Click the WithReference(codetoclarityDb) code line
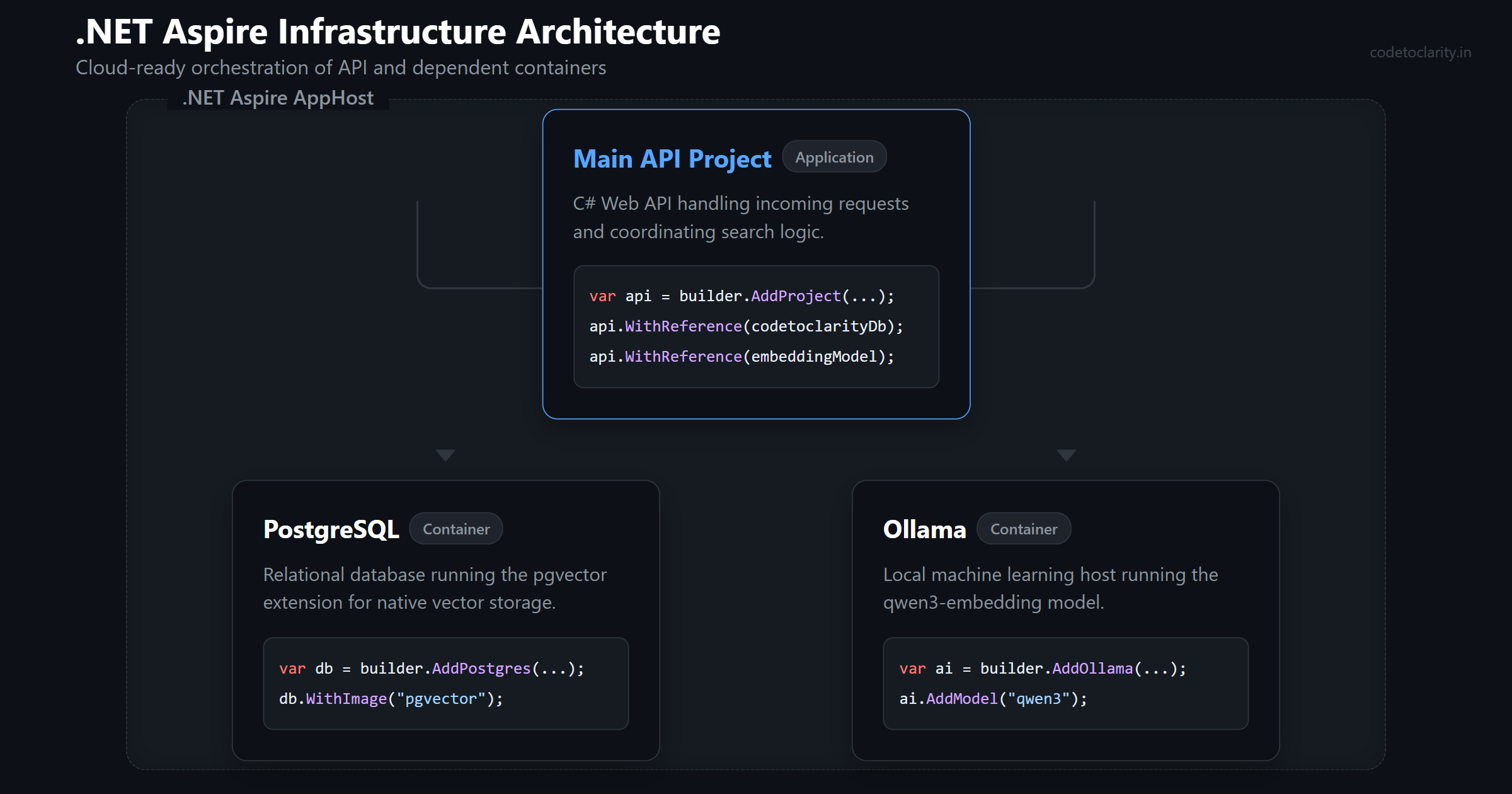 point(746,326)
